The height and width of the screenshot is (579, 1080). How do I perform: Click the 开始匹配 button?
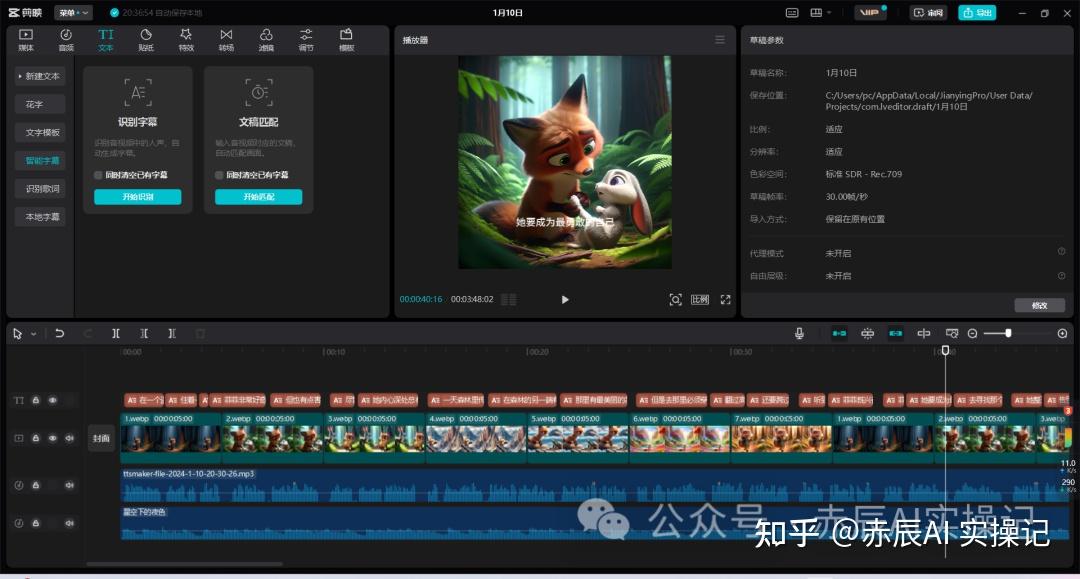[258, 197]
